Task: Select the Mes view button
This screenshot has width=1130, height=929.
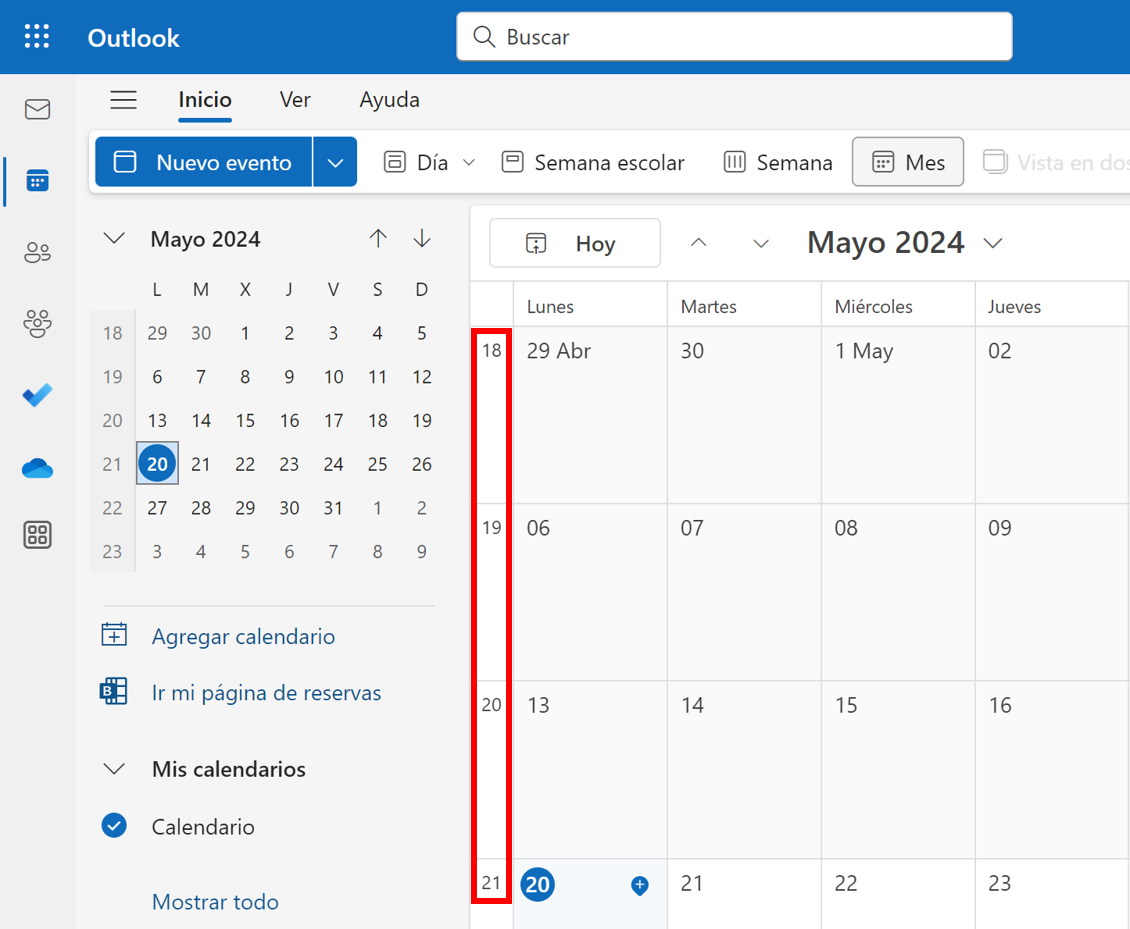Action: (x=908, y=162)
